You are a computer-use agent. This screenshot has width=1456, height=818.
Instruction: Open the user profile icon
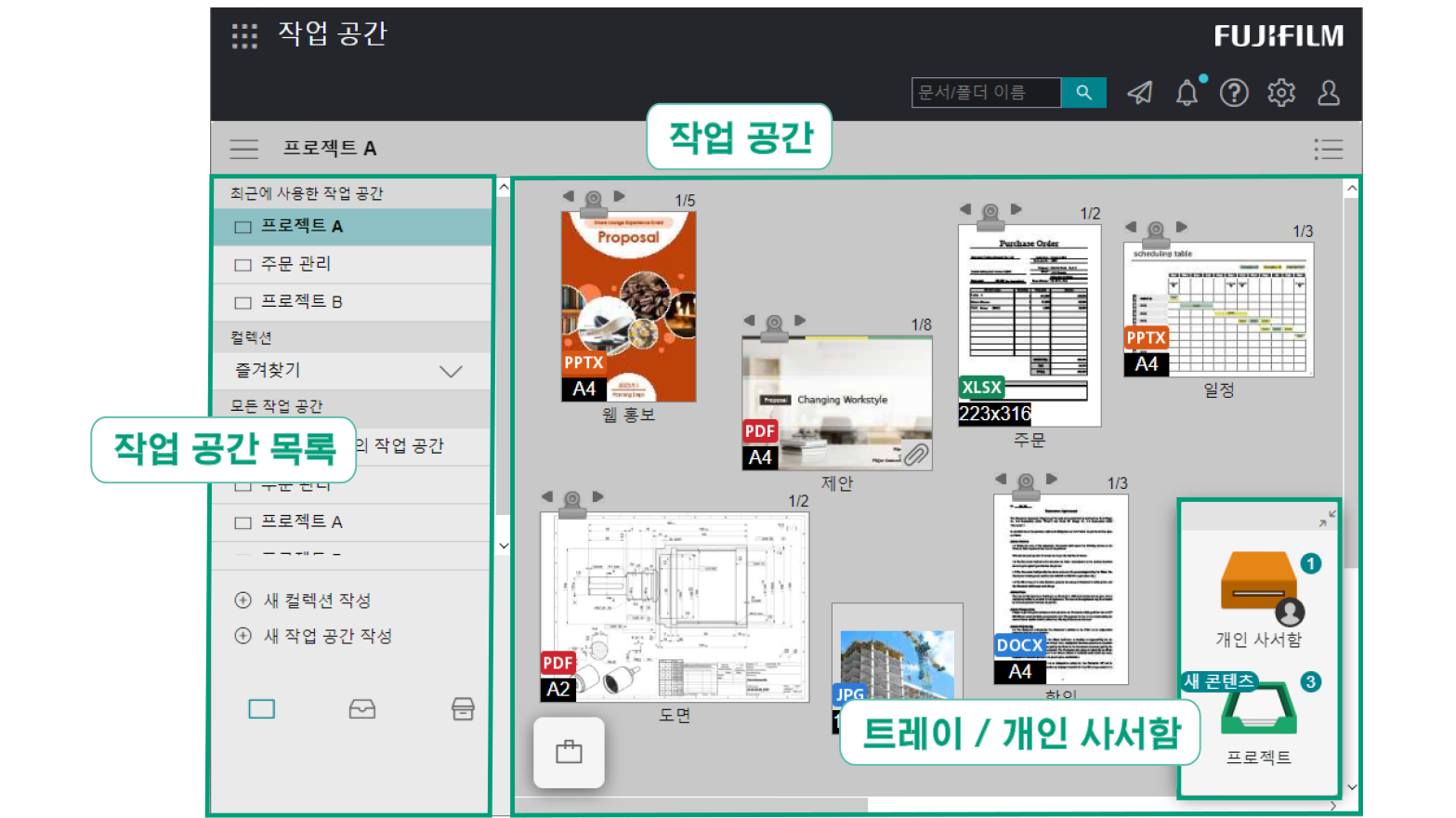click(1328, 92)
